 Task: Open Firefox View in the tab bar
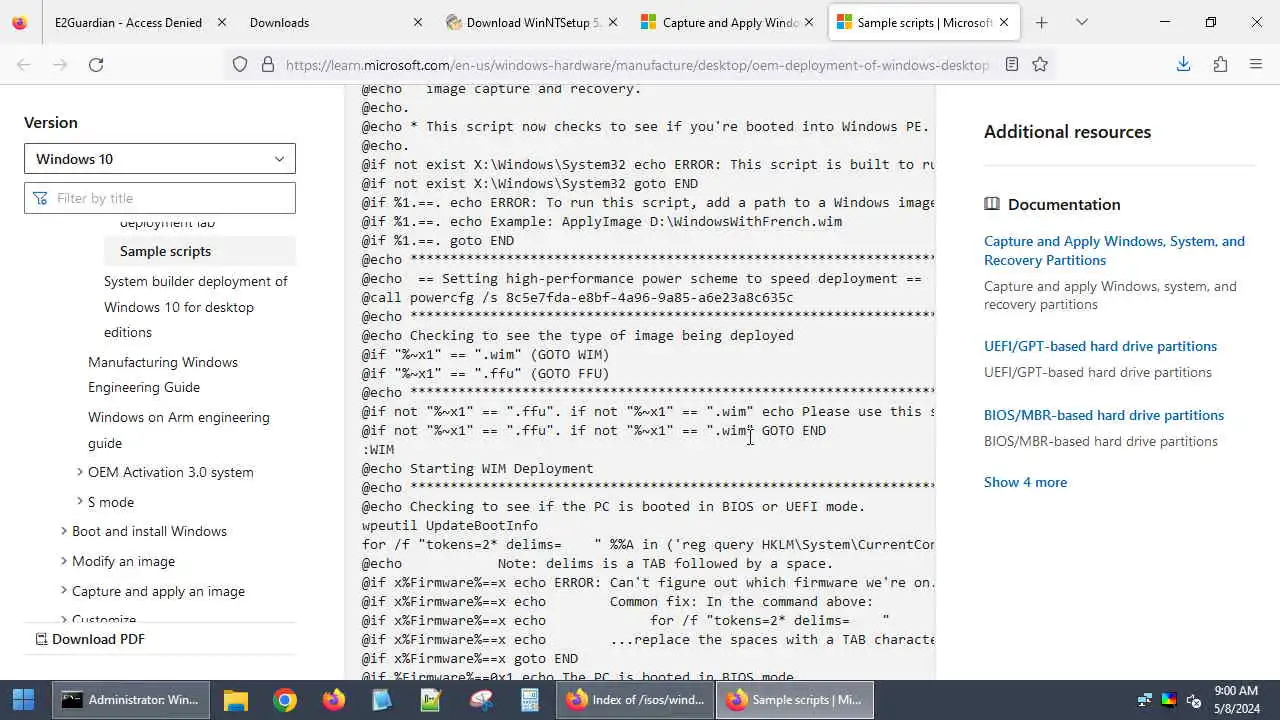[x=20, y=22]
